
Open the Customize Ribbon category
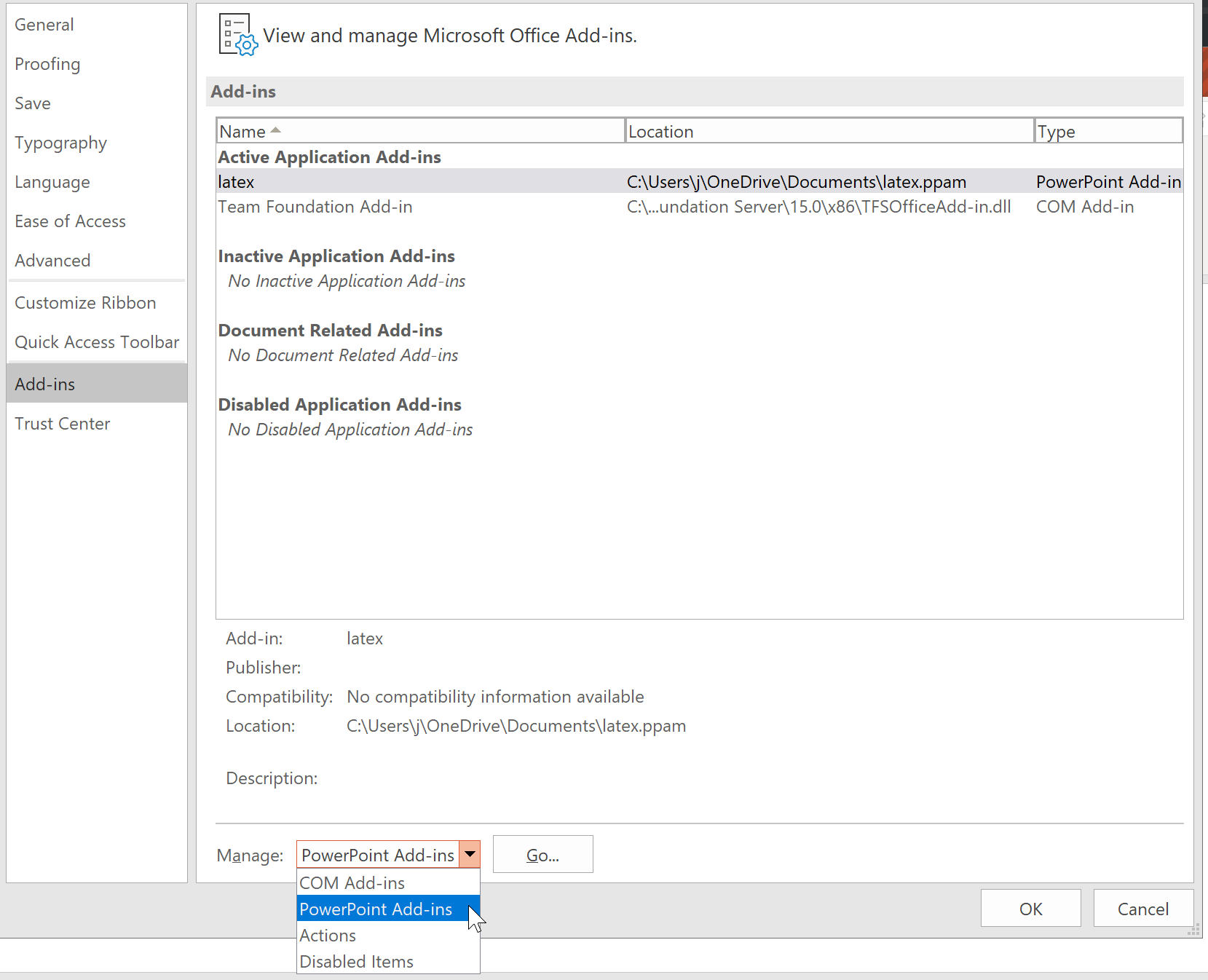pos(85,303)
